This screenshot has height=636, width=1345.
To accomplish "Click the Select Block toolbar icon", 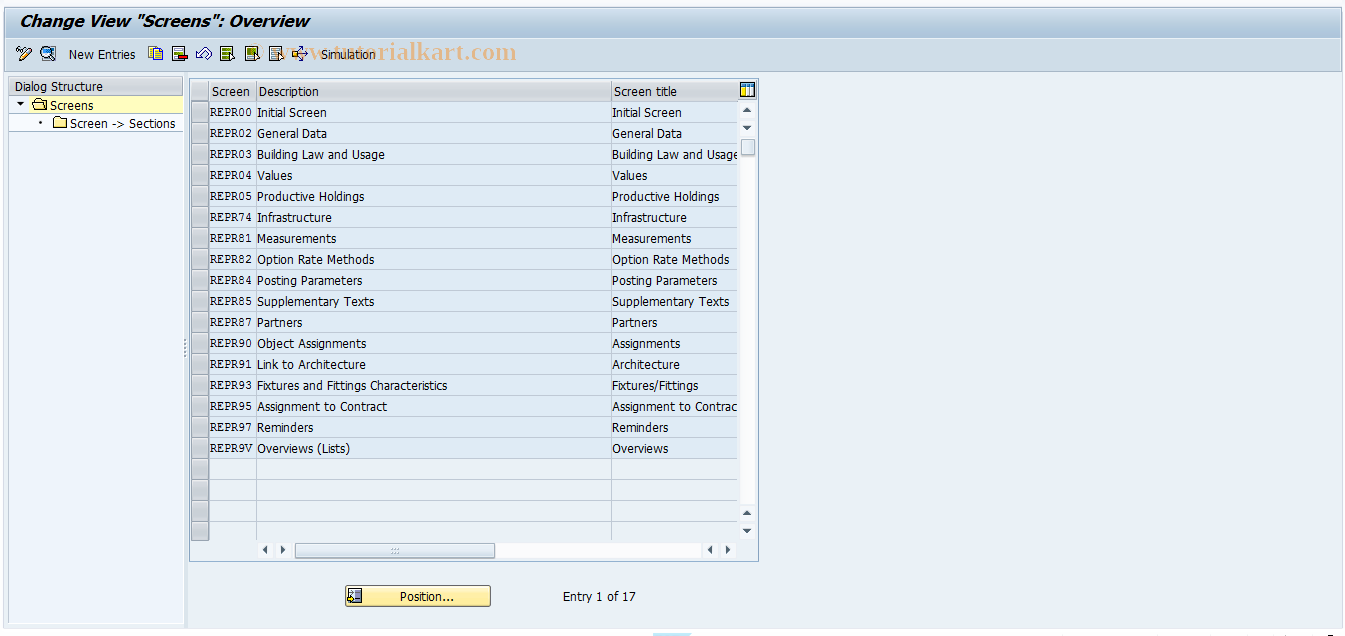I will (252, 54).
